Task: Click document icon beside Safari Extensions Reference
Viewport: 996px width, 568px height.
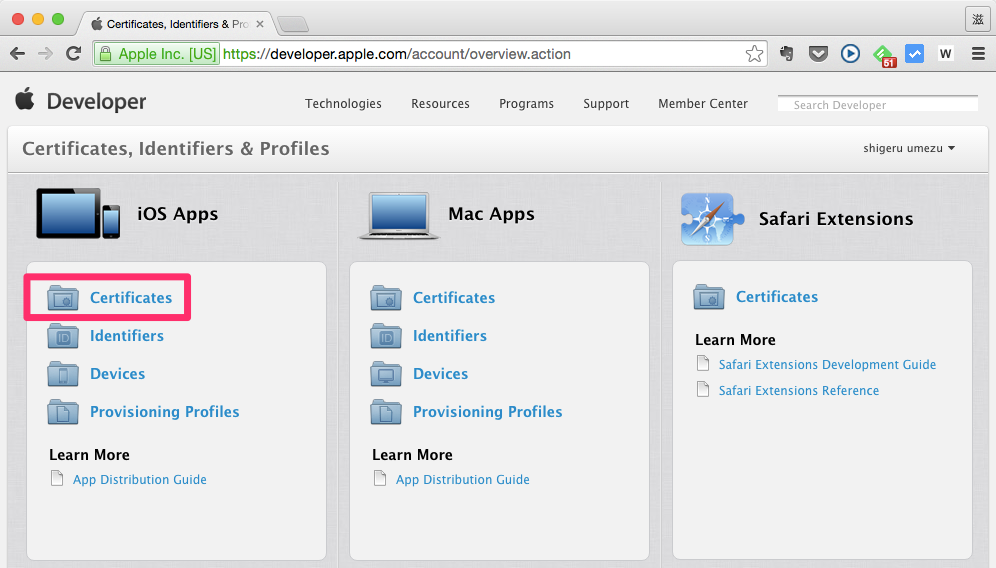Action: (703, 389)
